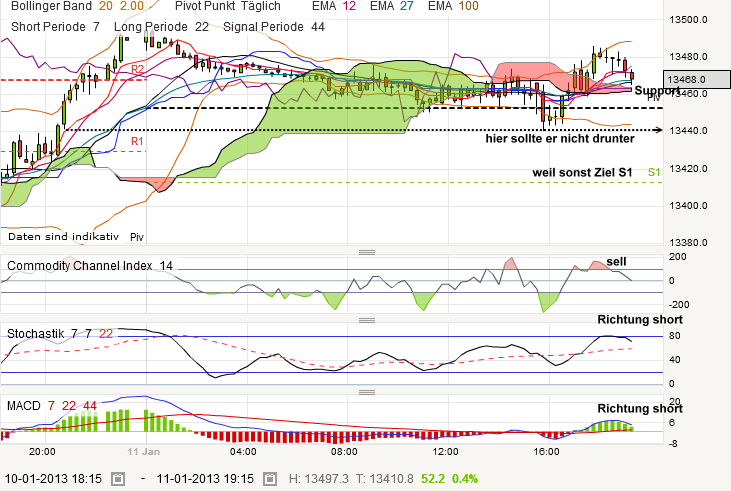The width and height of the screenshot is (731, 491).
Task: Grab the divider handle above Stochastik panel
Action: (367, 320)
